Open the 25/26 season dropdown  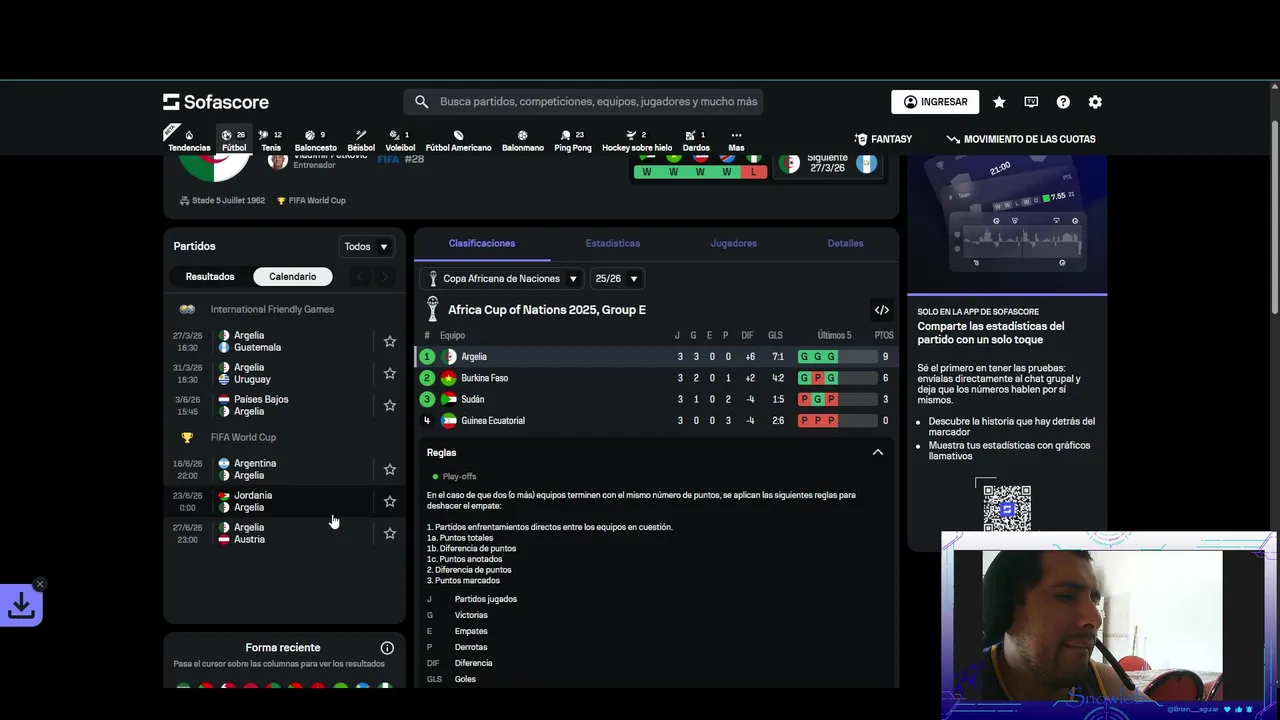coord(616,279)
